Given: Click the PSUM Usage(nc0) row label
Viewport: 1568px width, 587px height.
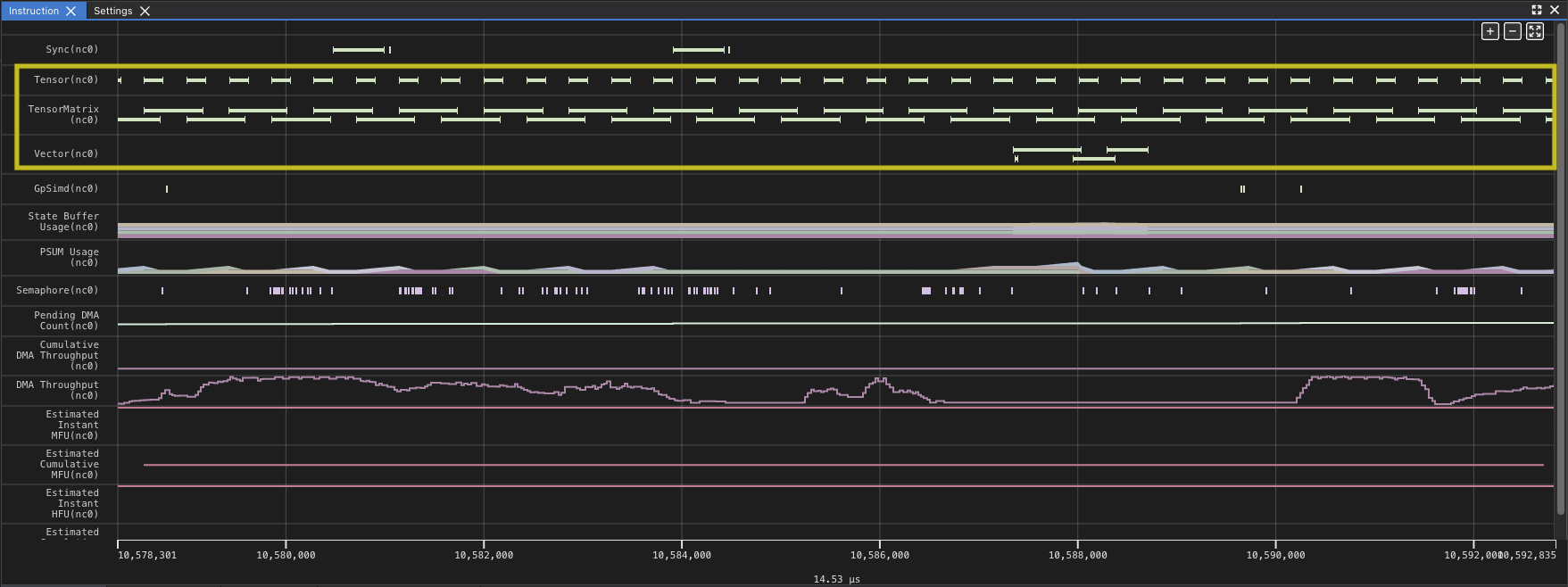Looking at the screenshot, I should click(69, 257).
